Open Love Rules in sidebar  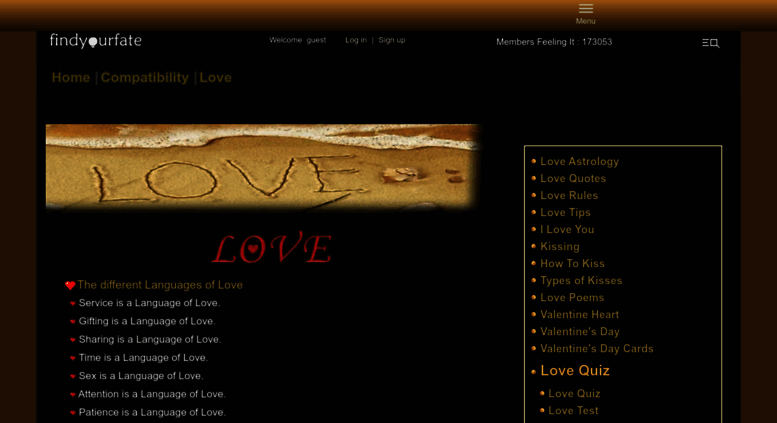click(x=569, y=195)
